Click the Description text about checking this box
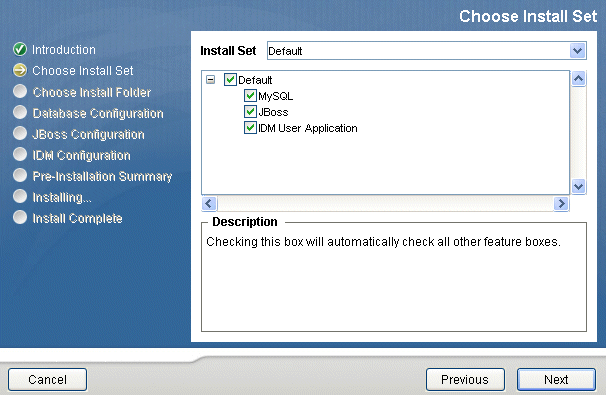 383,242
